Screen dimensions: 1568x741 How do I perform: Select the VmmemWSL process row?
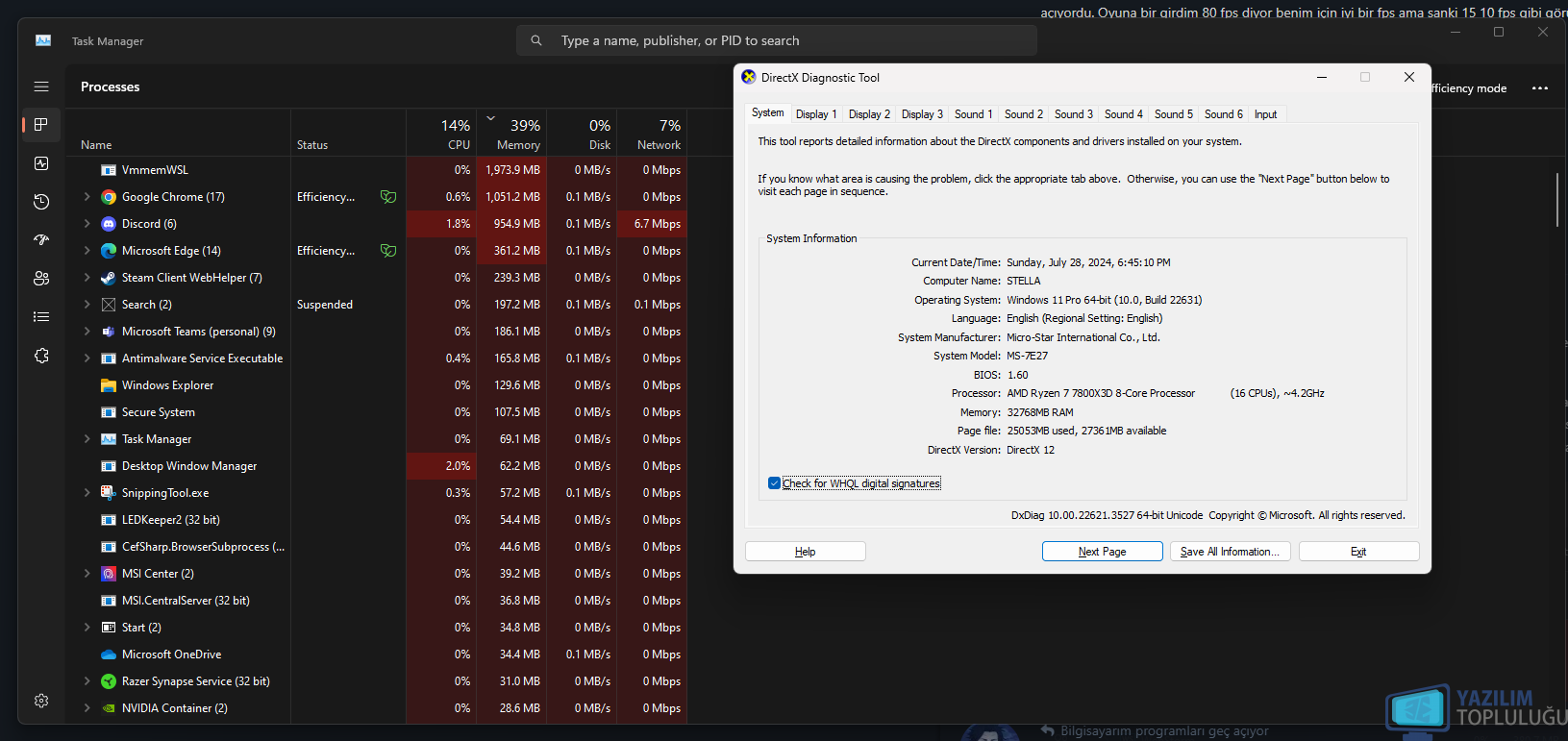pyautogui.click(x=376, y=170)
